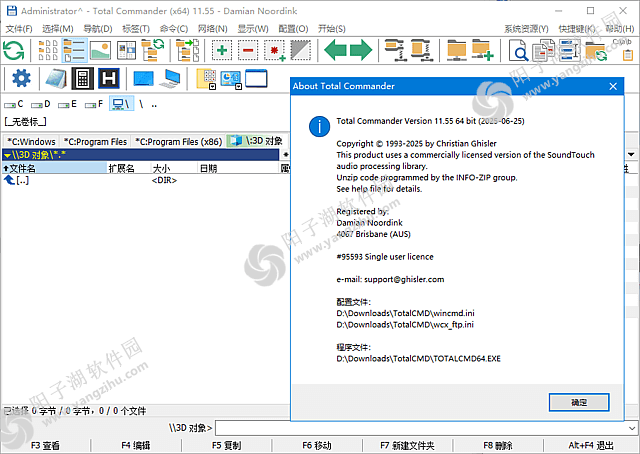Switch to the *C:Windows tab
This screenshot has width=640, height=454.
click(x=31, y=141)
